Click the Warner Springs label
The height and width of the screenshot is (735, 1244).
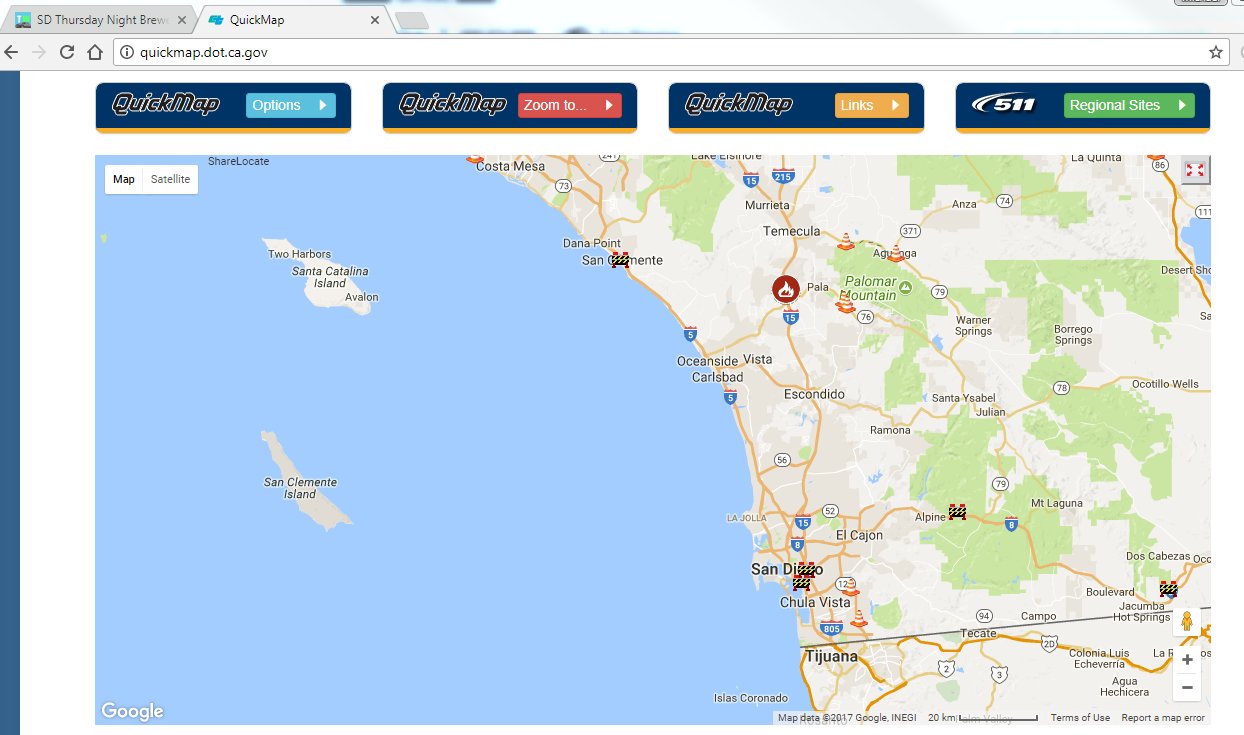click(x=973, y=325)
